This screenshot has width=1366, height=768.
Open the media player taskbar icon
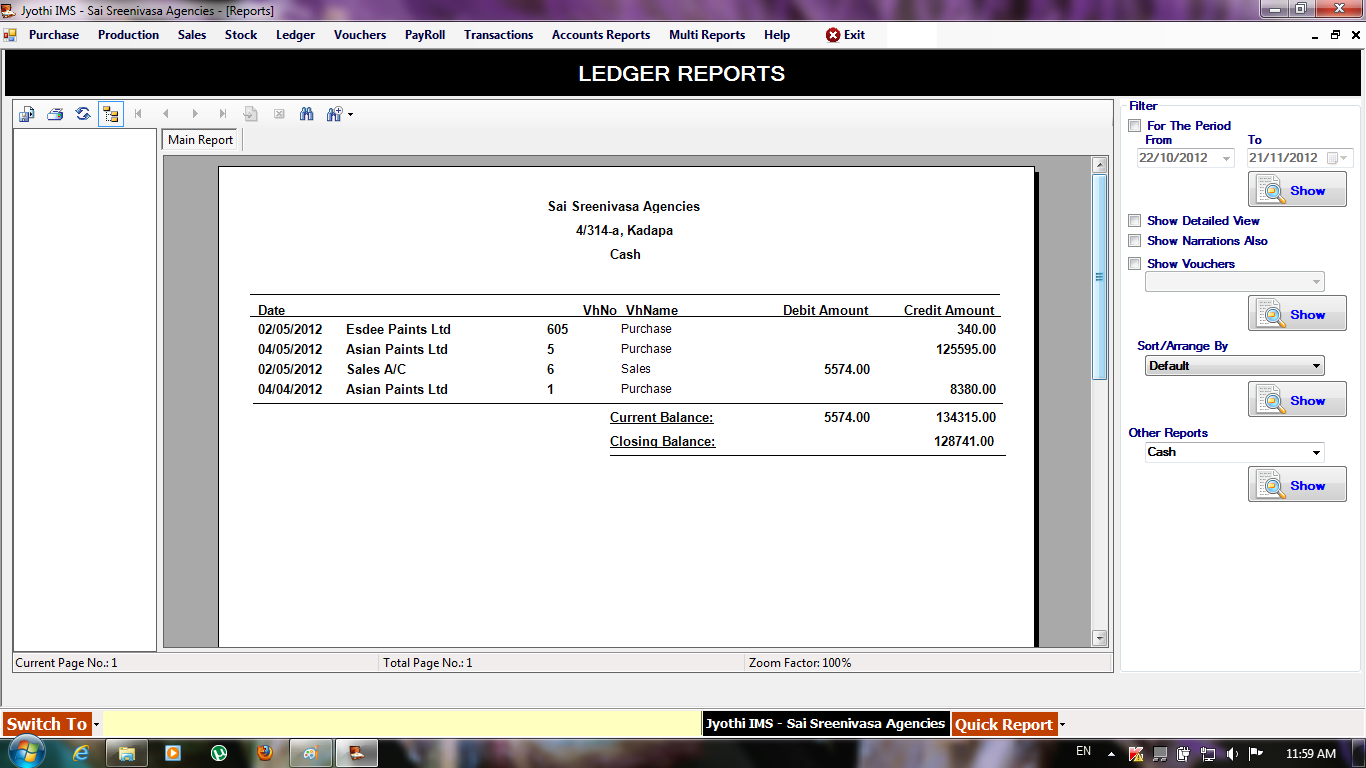click(x=173, y=753)
